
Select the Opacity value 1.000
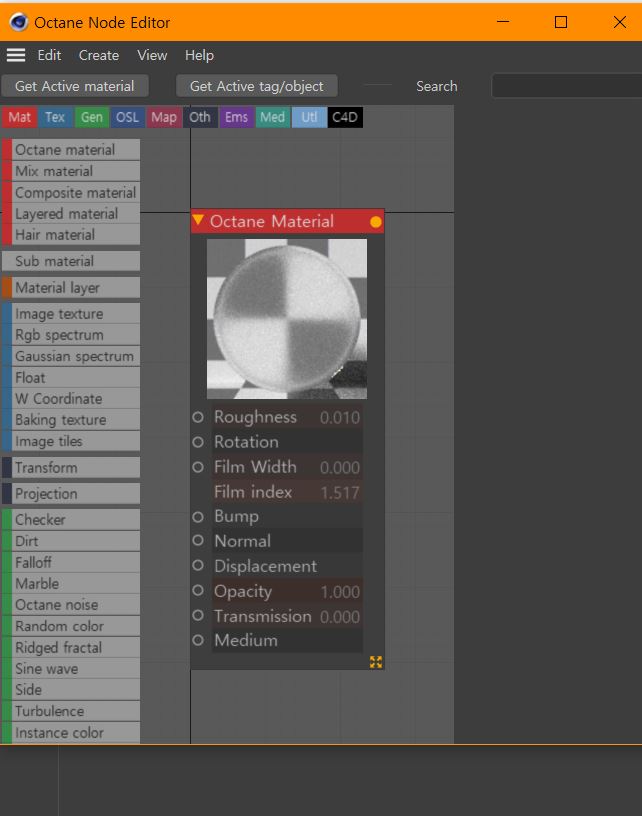tap(340, 592)
